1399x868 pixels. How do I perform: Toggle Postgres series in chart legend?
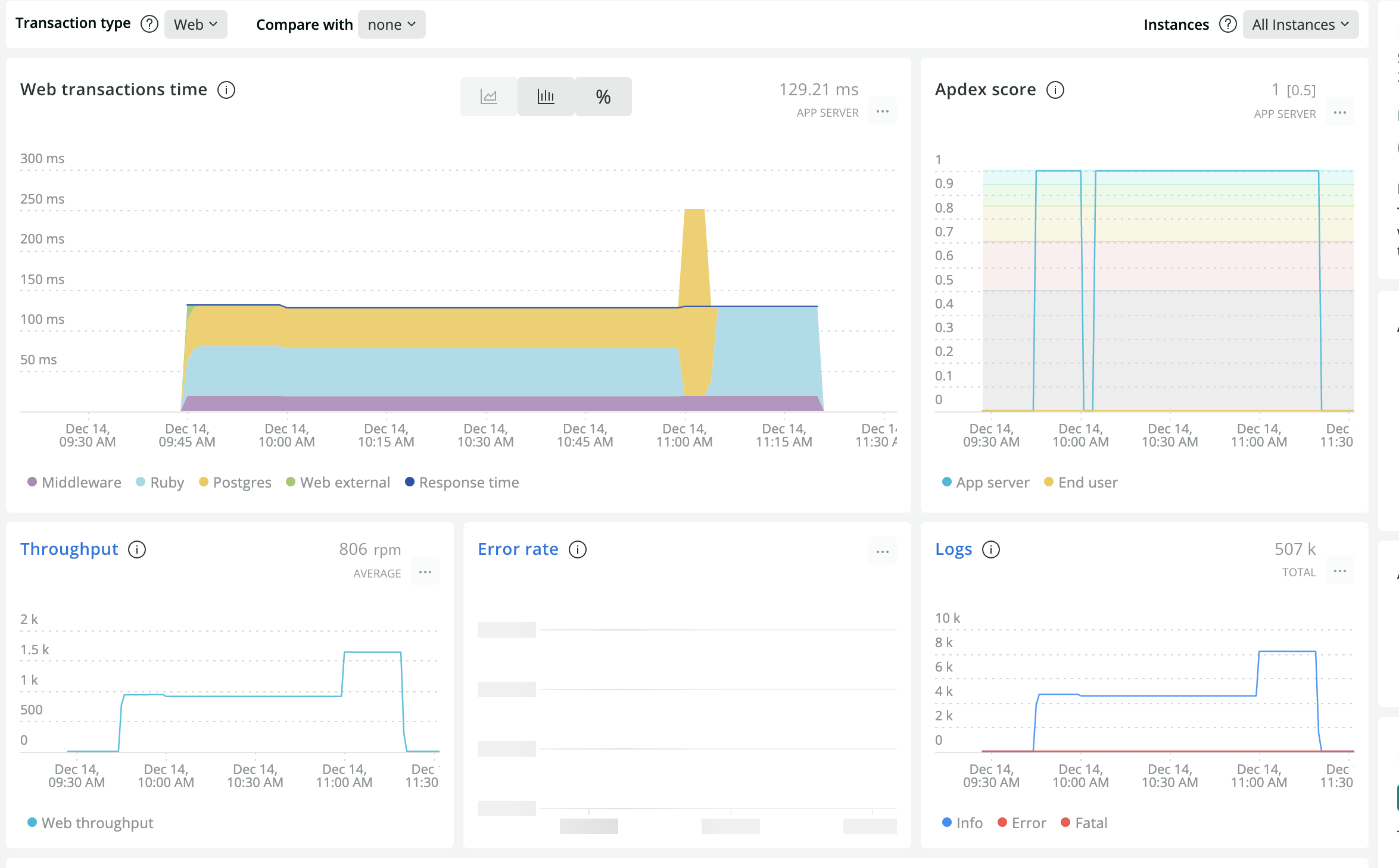pos(235,482)
